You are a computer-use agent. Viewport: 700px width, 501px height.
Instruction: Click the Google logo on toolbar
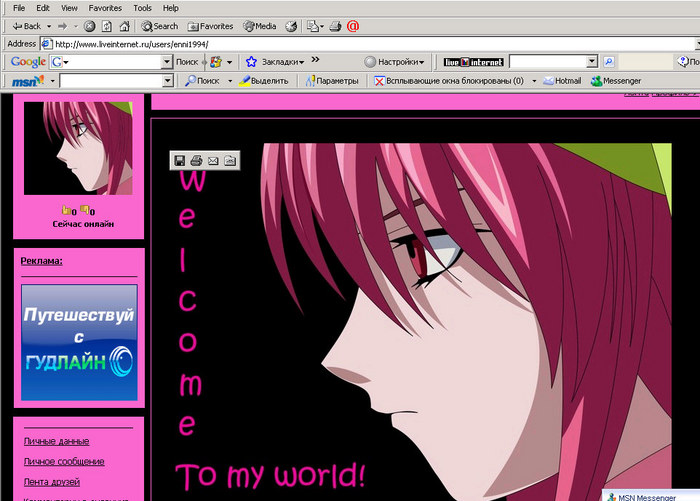point(28,62)
